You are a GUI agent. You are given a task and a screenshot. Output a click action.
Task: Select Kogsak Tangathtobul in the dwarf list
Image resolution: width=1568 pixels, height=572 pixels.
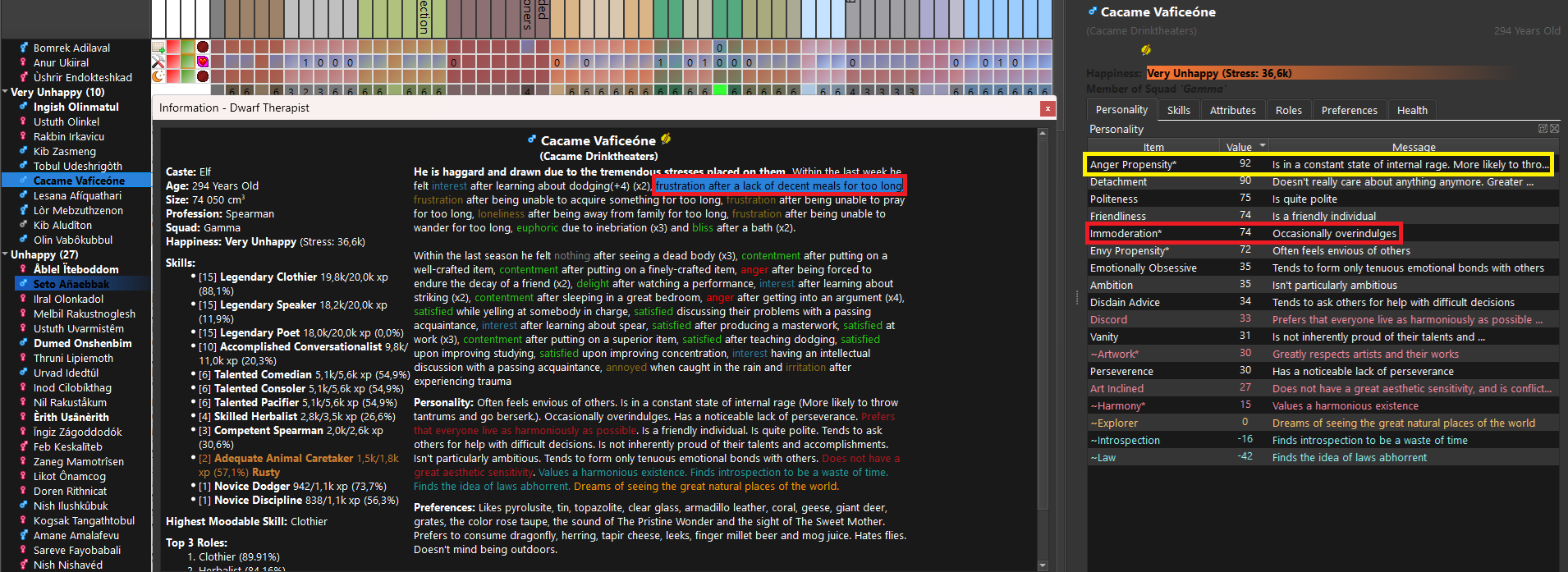coord(84,520)
